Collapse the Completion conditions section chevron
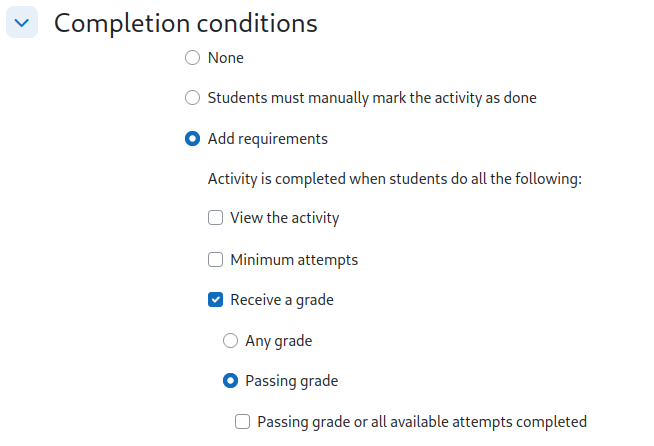 coord(22,22)
